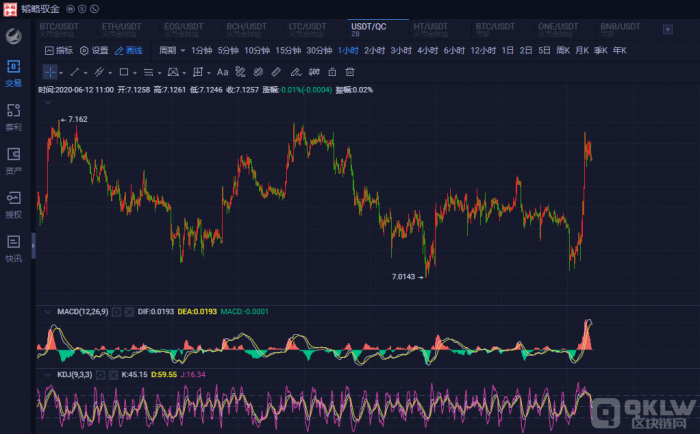Screen dimensions: 700x434
Task: Add a new trading pair tab
Action: (x=668, y=29)
